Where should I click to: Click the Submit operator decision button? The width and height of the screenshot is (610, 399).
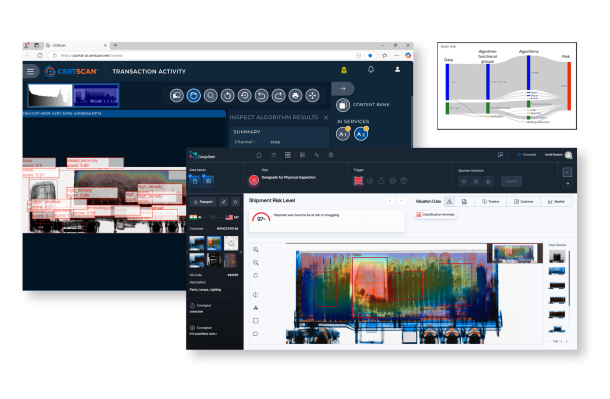click(x=511, y=181)
